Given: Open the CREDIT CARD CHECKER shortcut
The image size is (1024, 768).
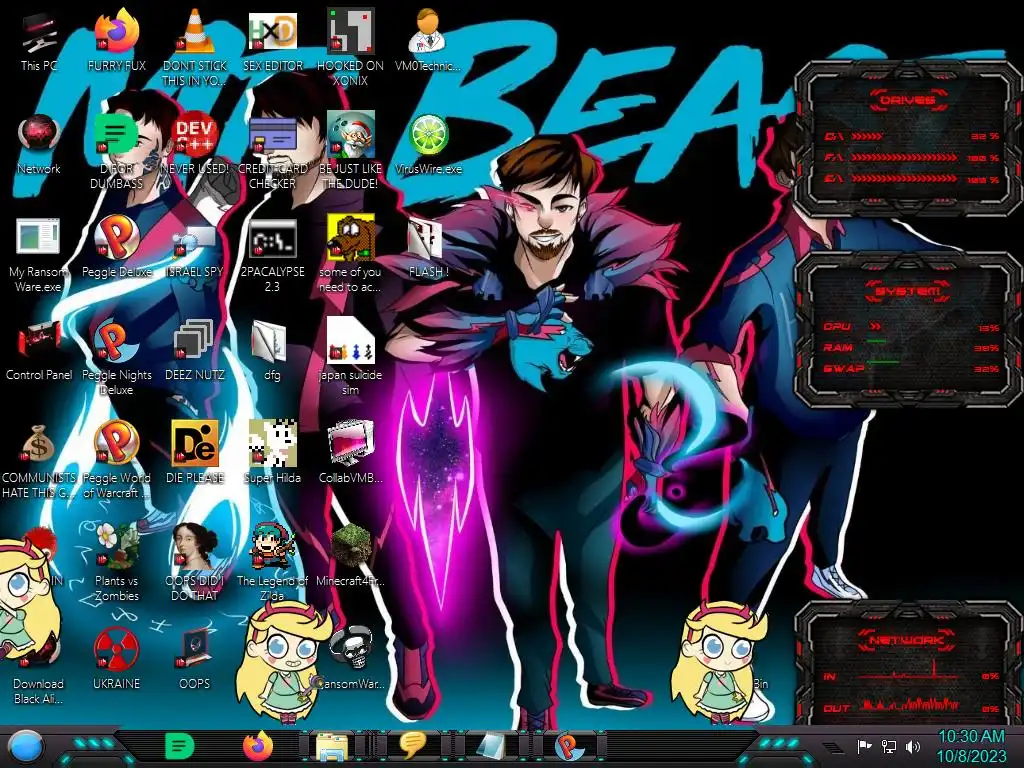Looking at the screenshot, I should (272, 152).
